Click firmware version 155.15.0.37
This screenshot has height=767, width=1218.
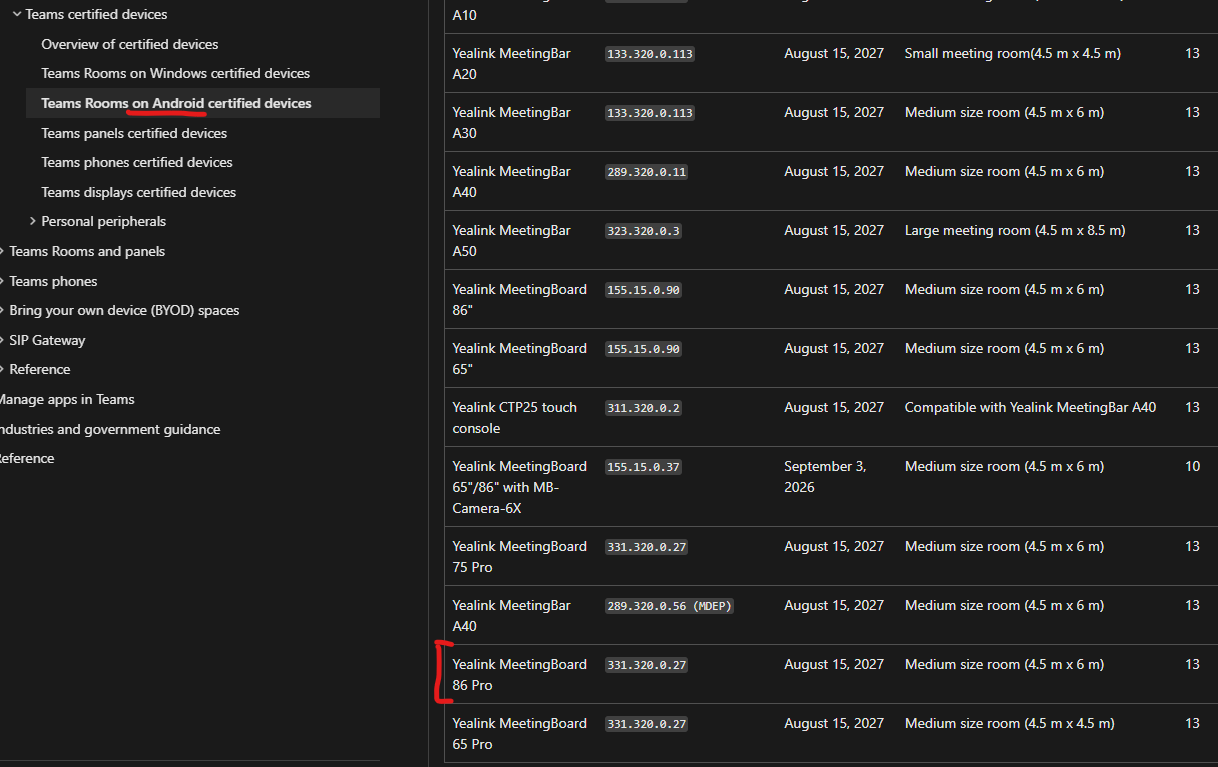[x=643, y=467]
